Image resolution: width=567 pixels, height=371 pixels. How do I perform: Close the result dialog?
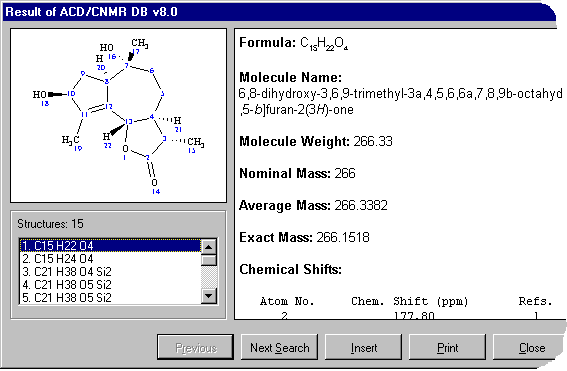click(529, 347)
